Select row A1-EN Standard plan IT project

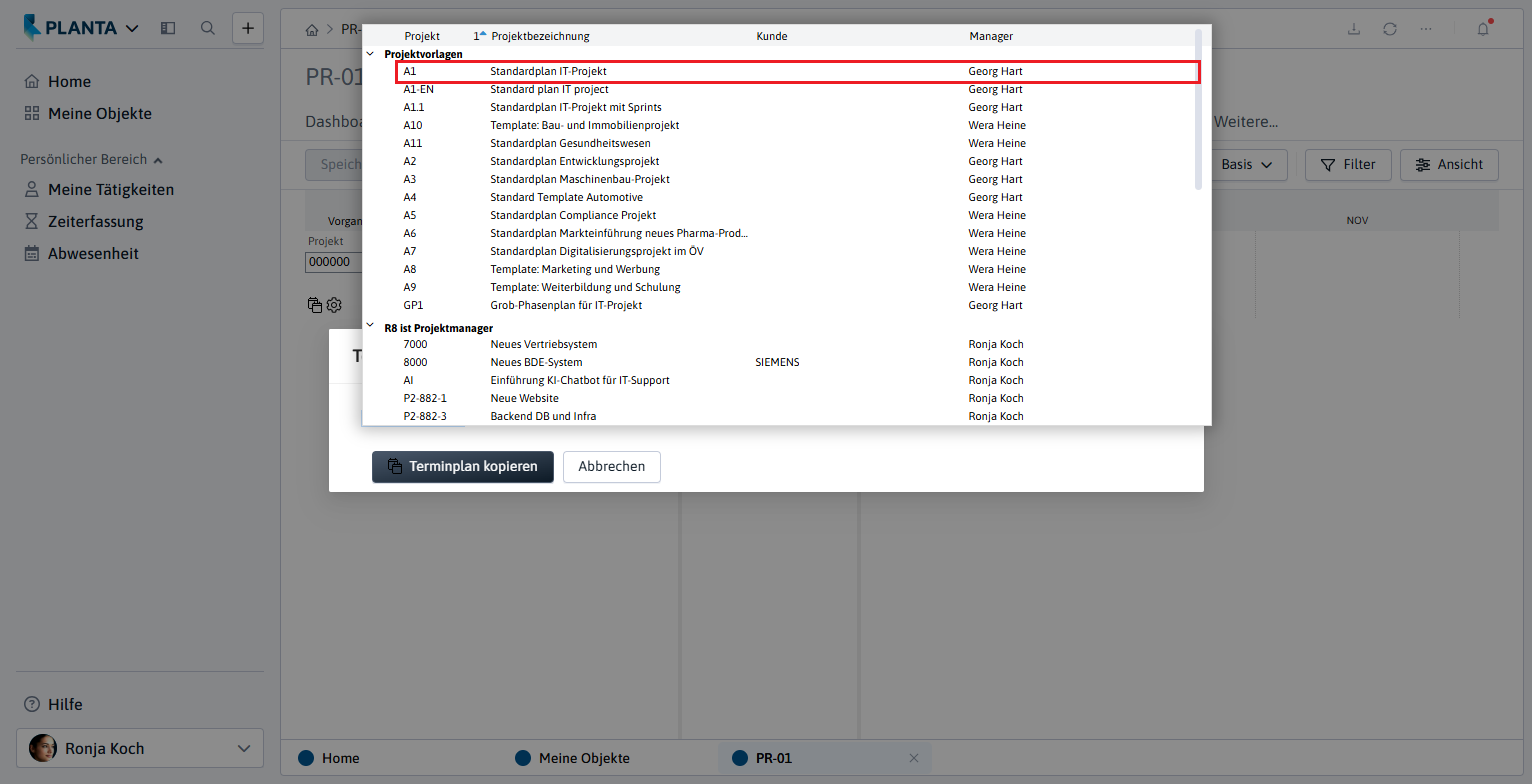[x=782, y=90]
